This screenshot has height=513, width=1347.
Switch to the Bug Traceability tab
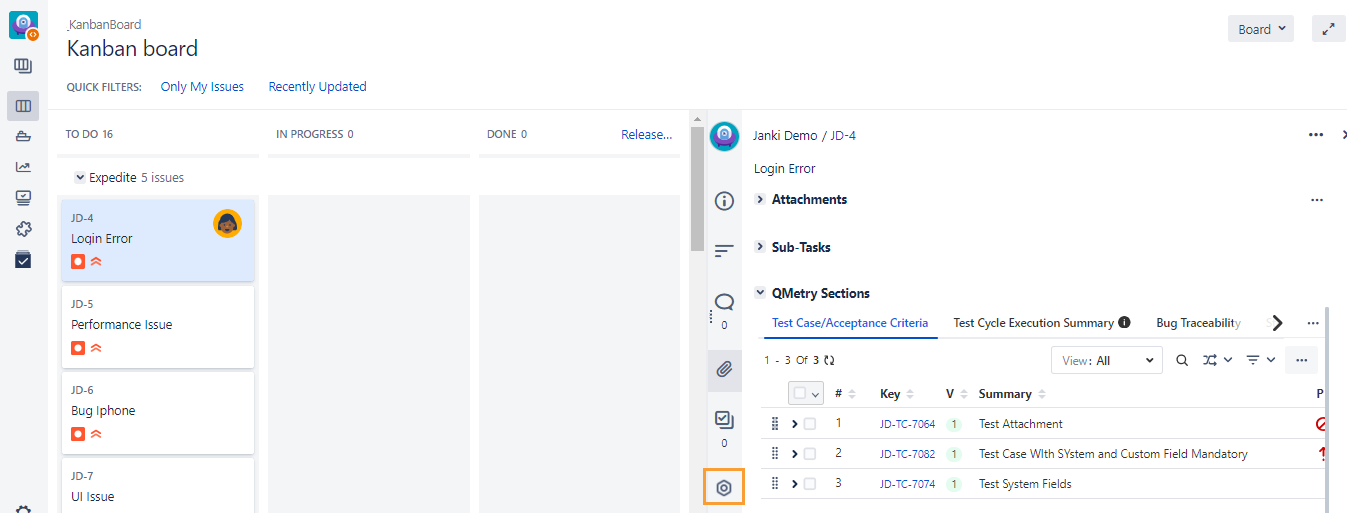1198,323
